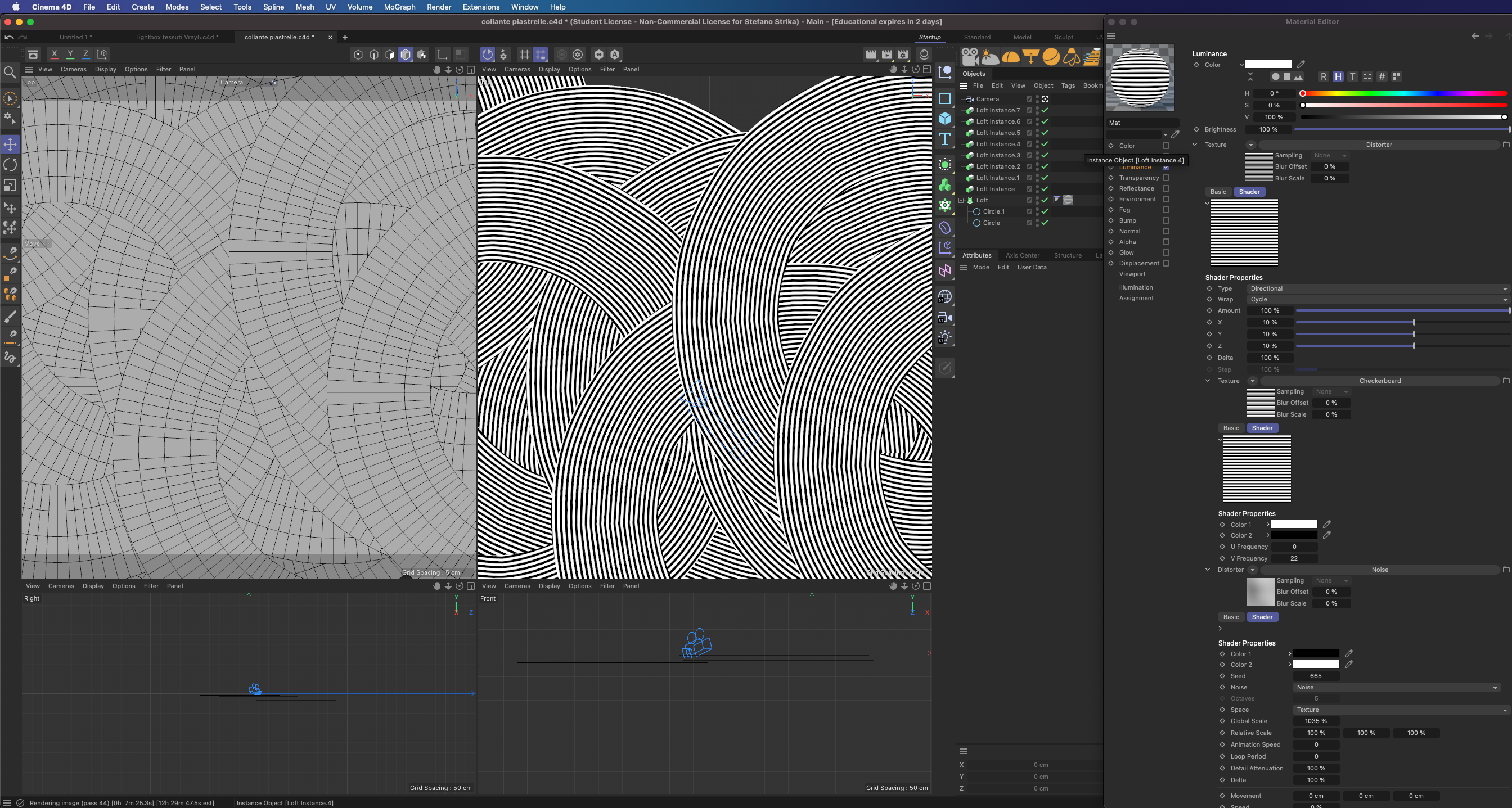Viewport: 1512px width, 808px height.
Task: Click the Cube primitive icon
Action: coord(945,119)
